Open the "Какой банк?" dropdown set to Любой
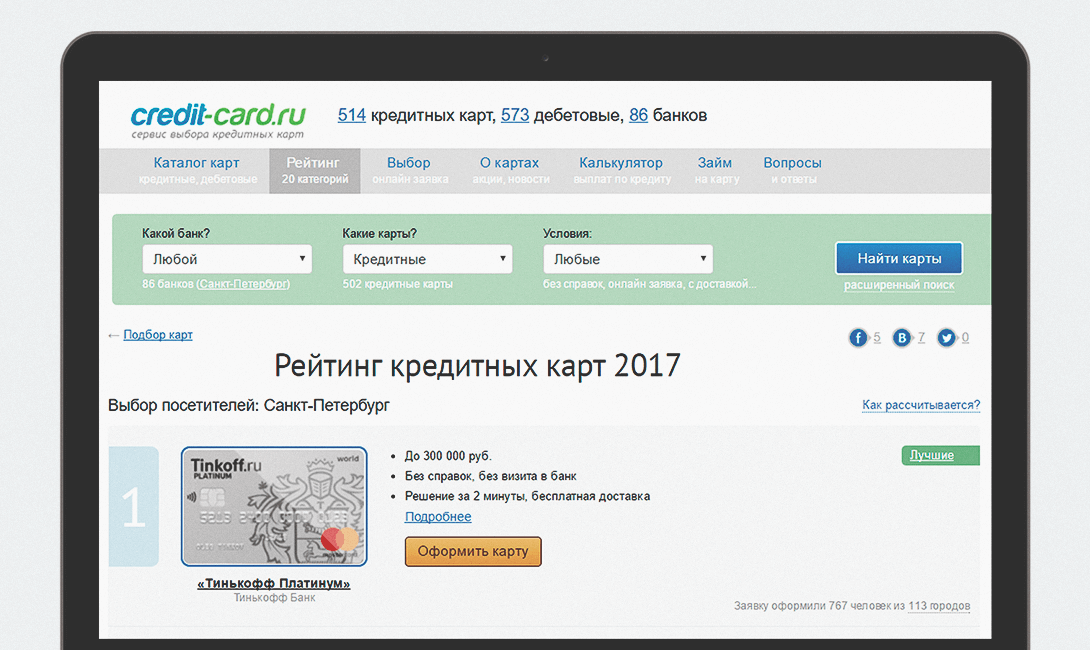The image size is (1090, 650). [227, 259]
